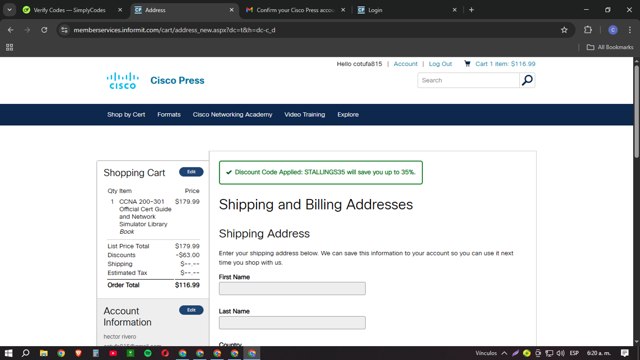Select the CCNA 200-301 Official Cert Guide item
This screenshot has height=360, width=640.
[x=145, y=216]
